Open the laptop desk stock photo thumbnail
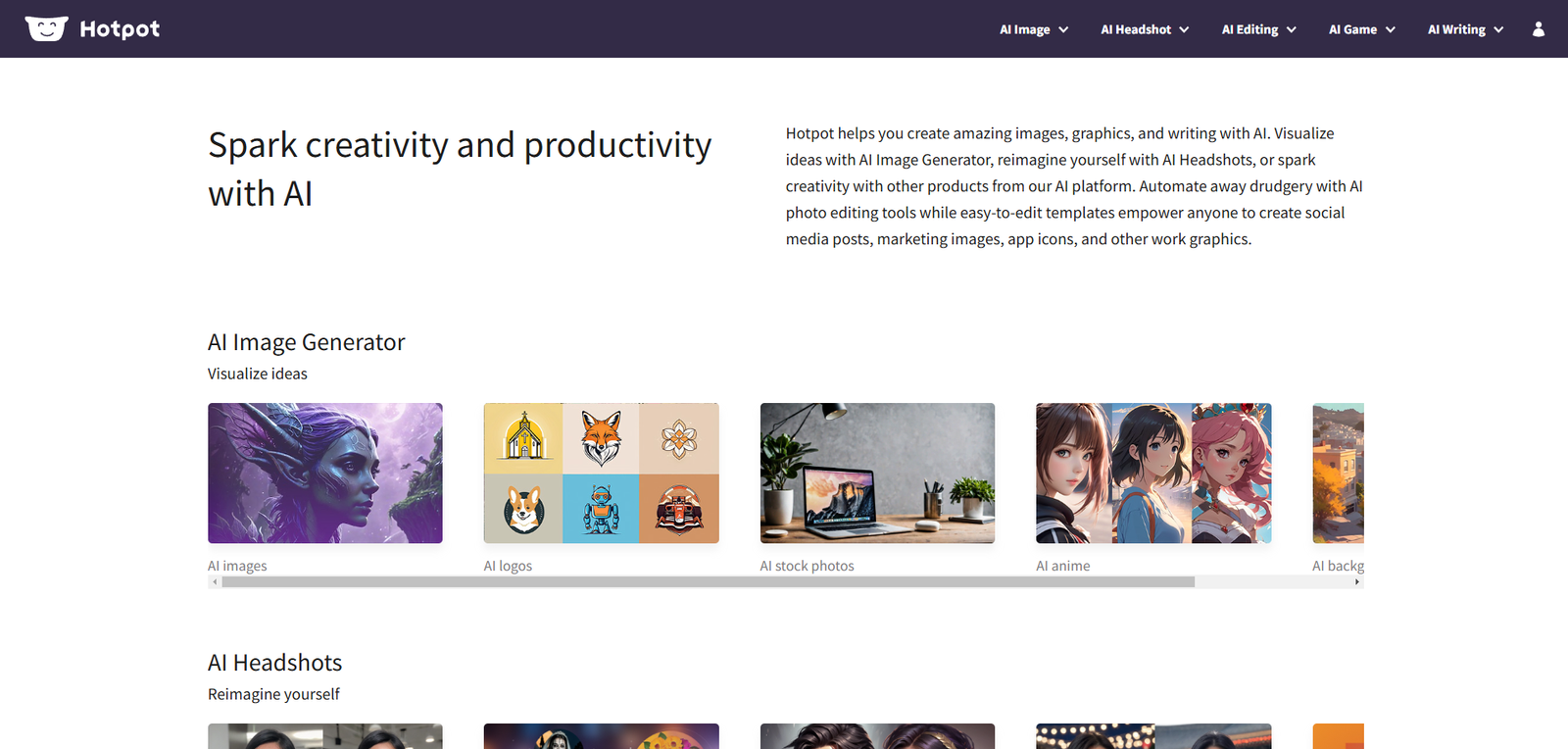The height and width of the screenshot is (749, 1568). coord(877,473)
